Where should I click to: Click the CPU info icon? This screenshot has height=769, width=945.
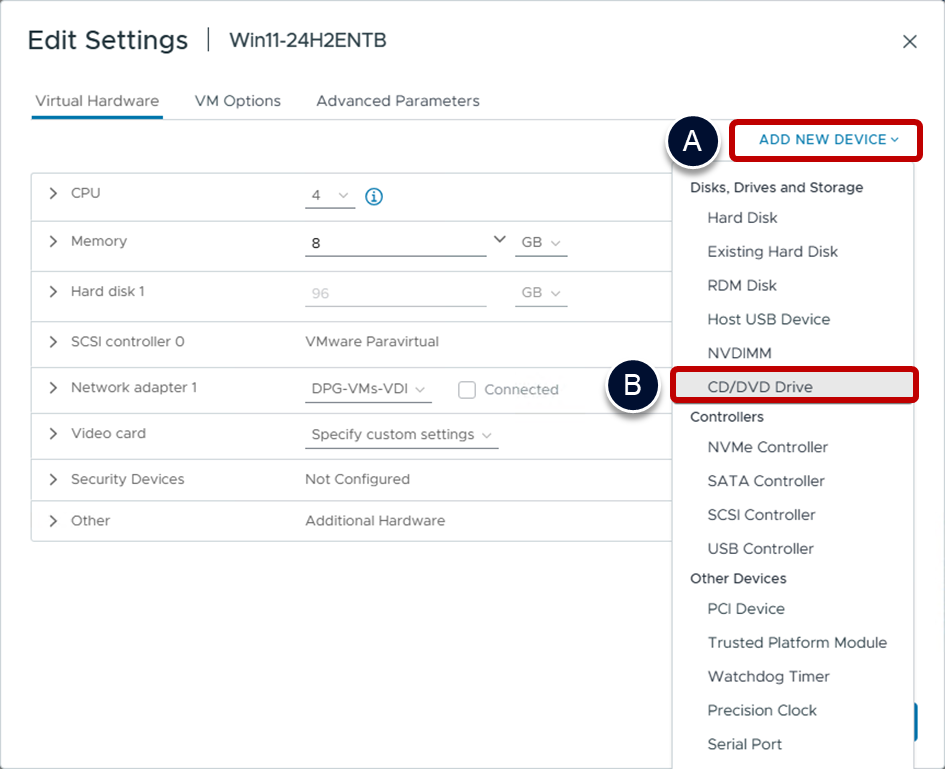tap(374, 196)
